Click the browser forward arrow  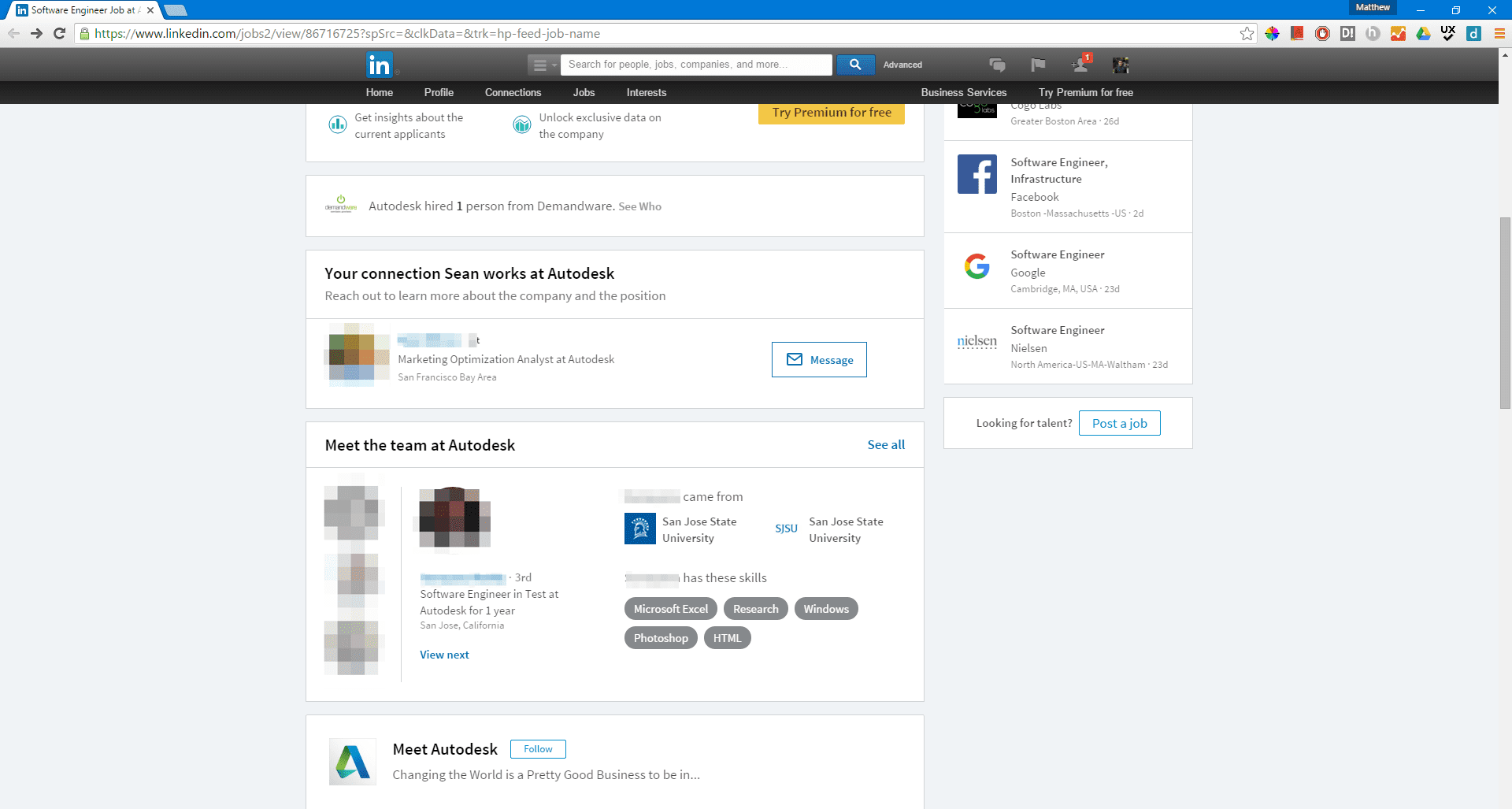pyautogui.click(x=36, y=33)
